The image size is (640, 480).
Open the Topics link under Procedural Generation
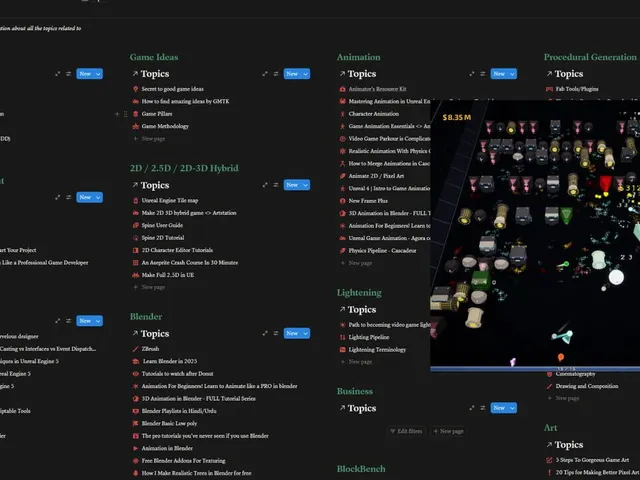[564, 74]
